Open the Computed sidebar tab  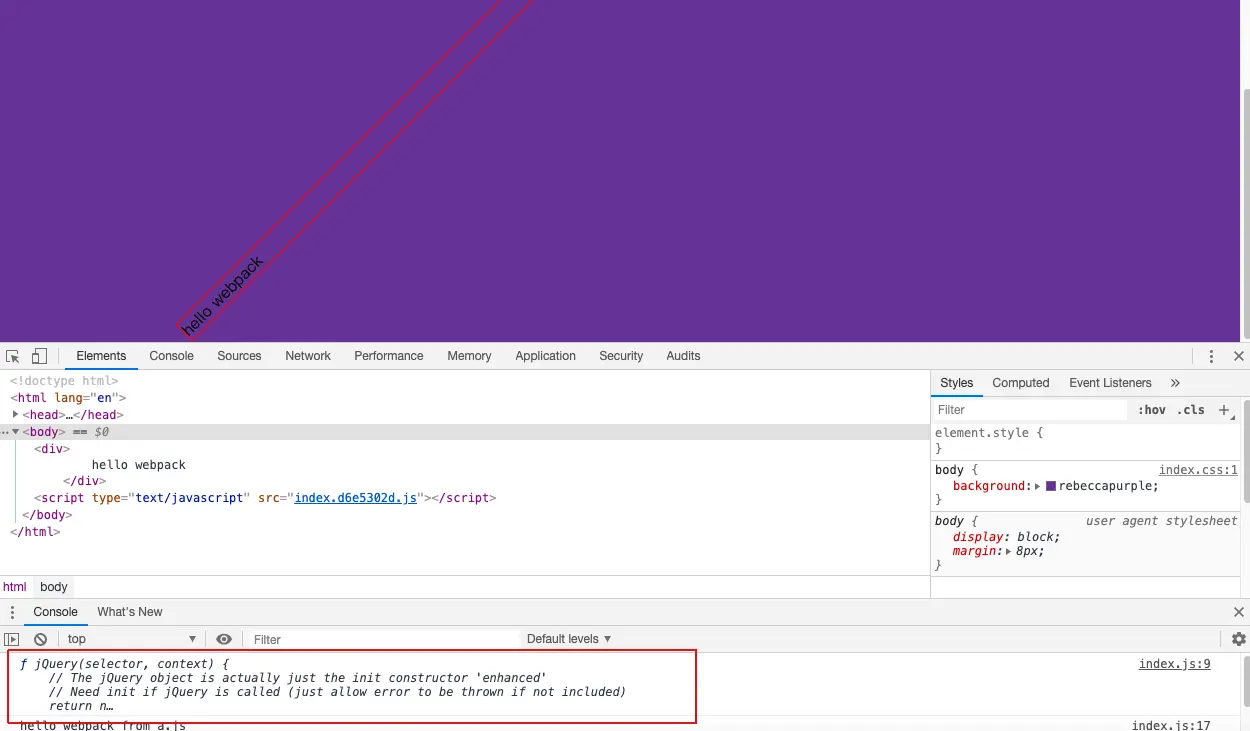(x=1021, y=383)
